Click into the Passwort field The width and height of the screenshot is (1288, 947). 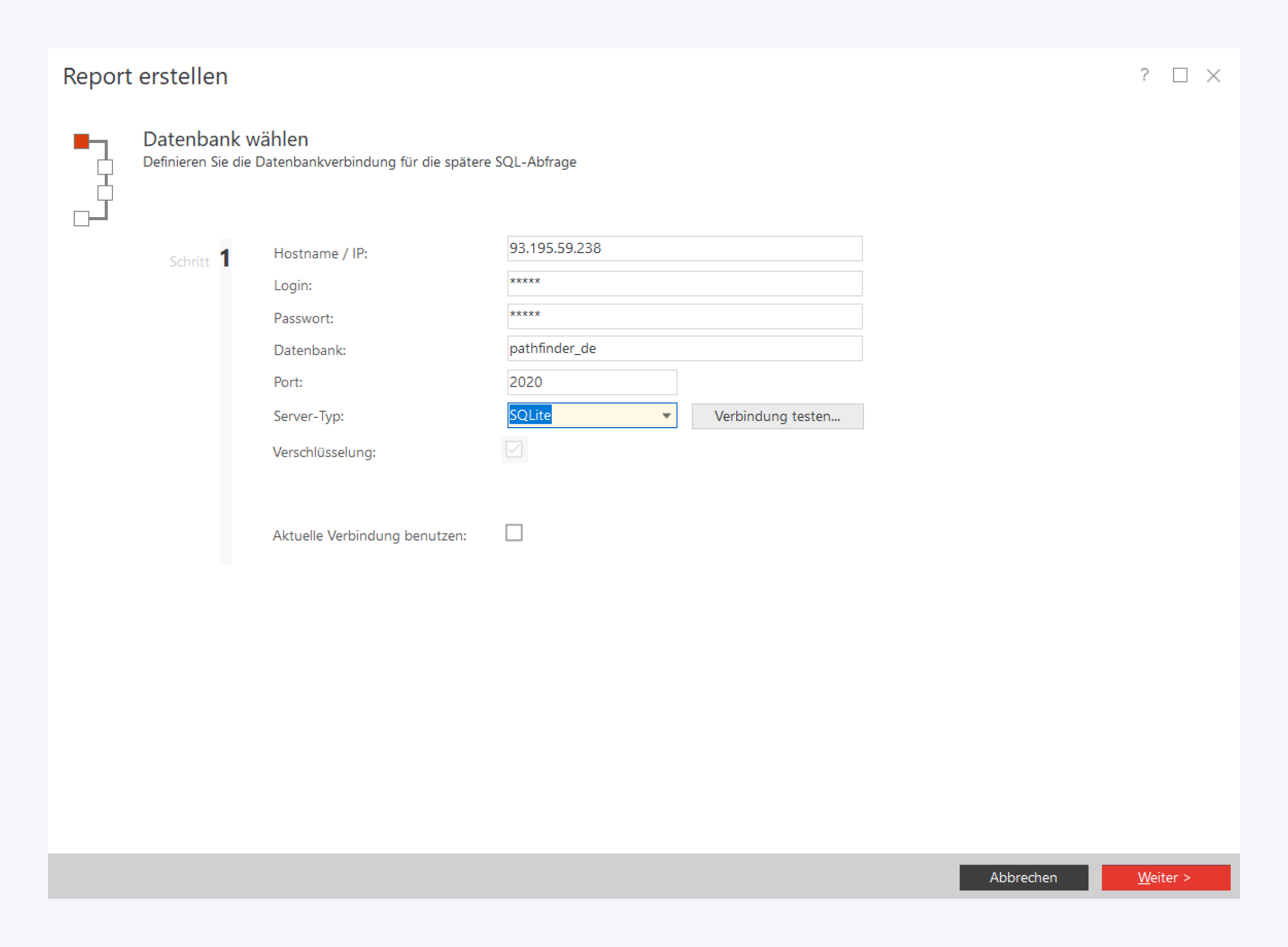tap(684, 316)
